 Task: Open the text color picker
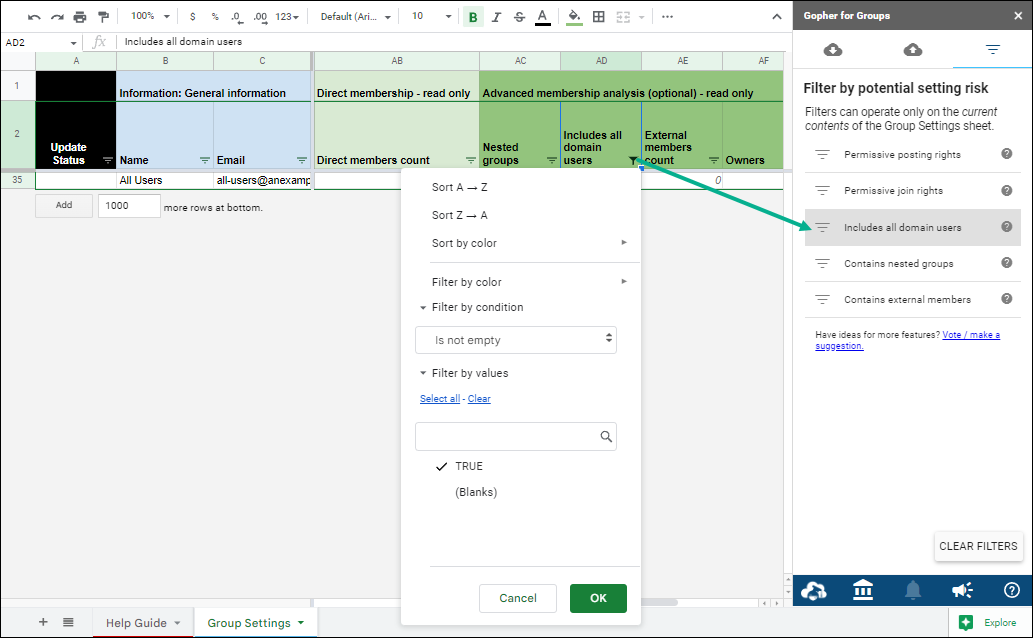coord(542,17)
